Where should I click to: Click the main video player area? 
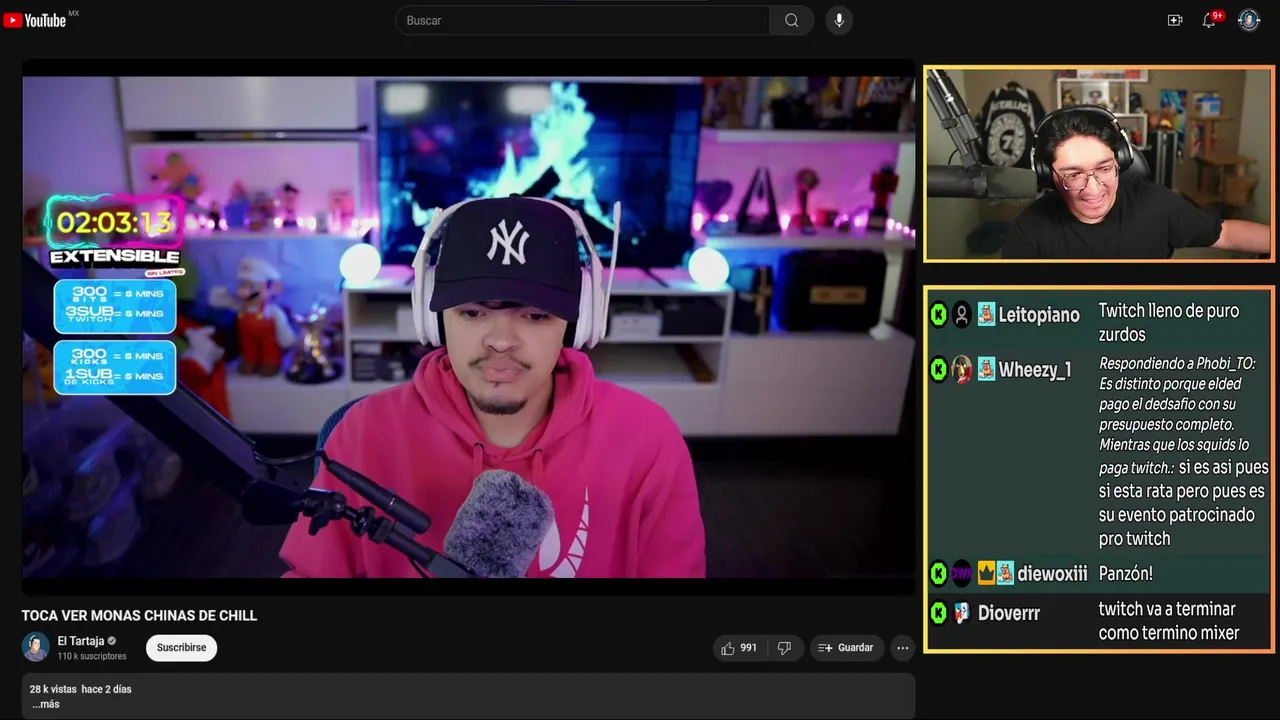(x=468, y=327)
